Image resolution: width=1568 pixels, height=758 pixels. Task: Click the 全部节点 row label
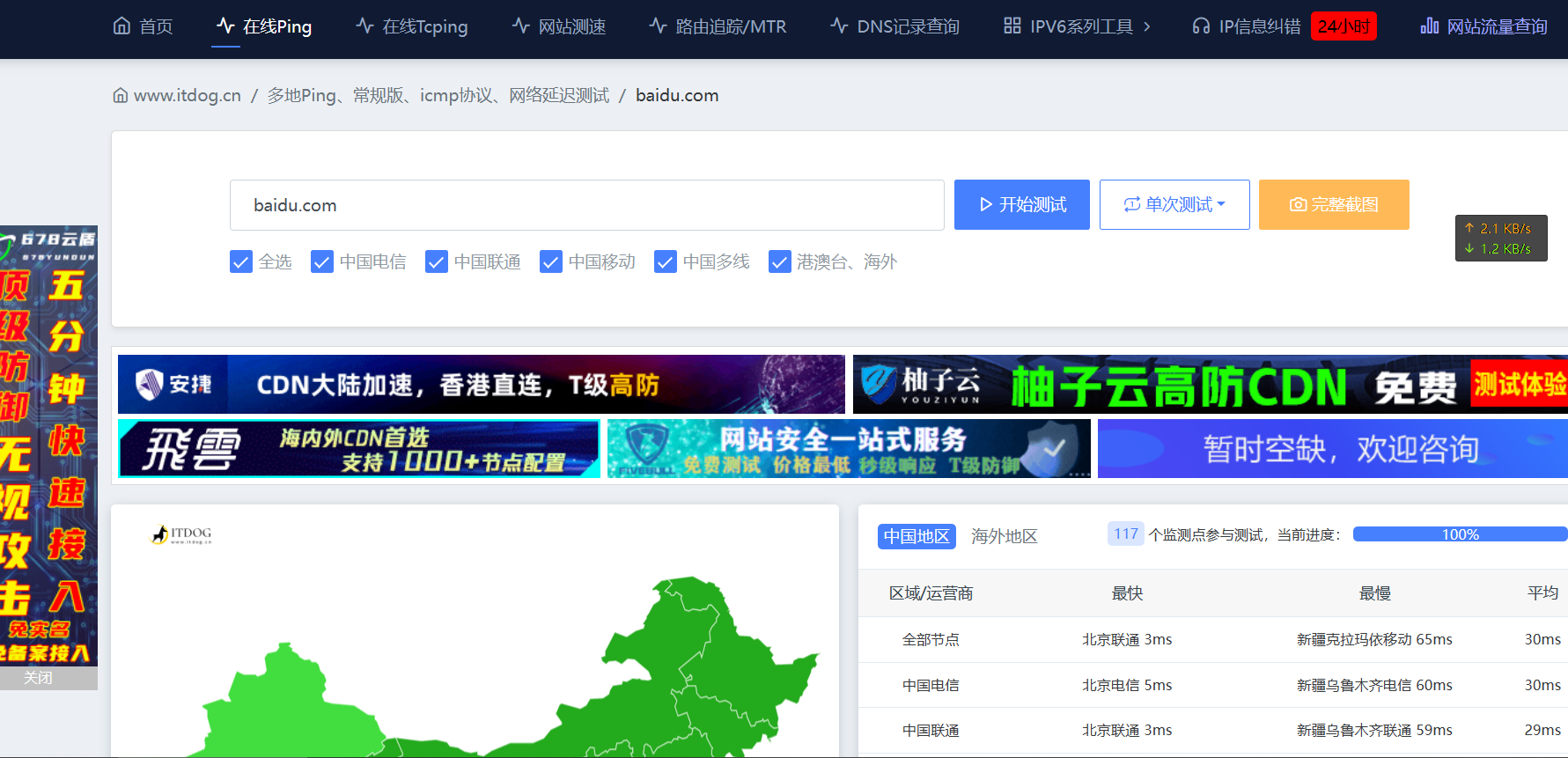[x=931, y=640]
